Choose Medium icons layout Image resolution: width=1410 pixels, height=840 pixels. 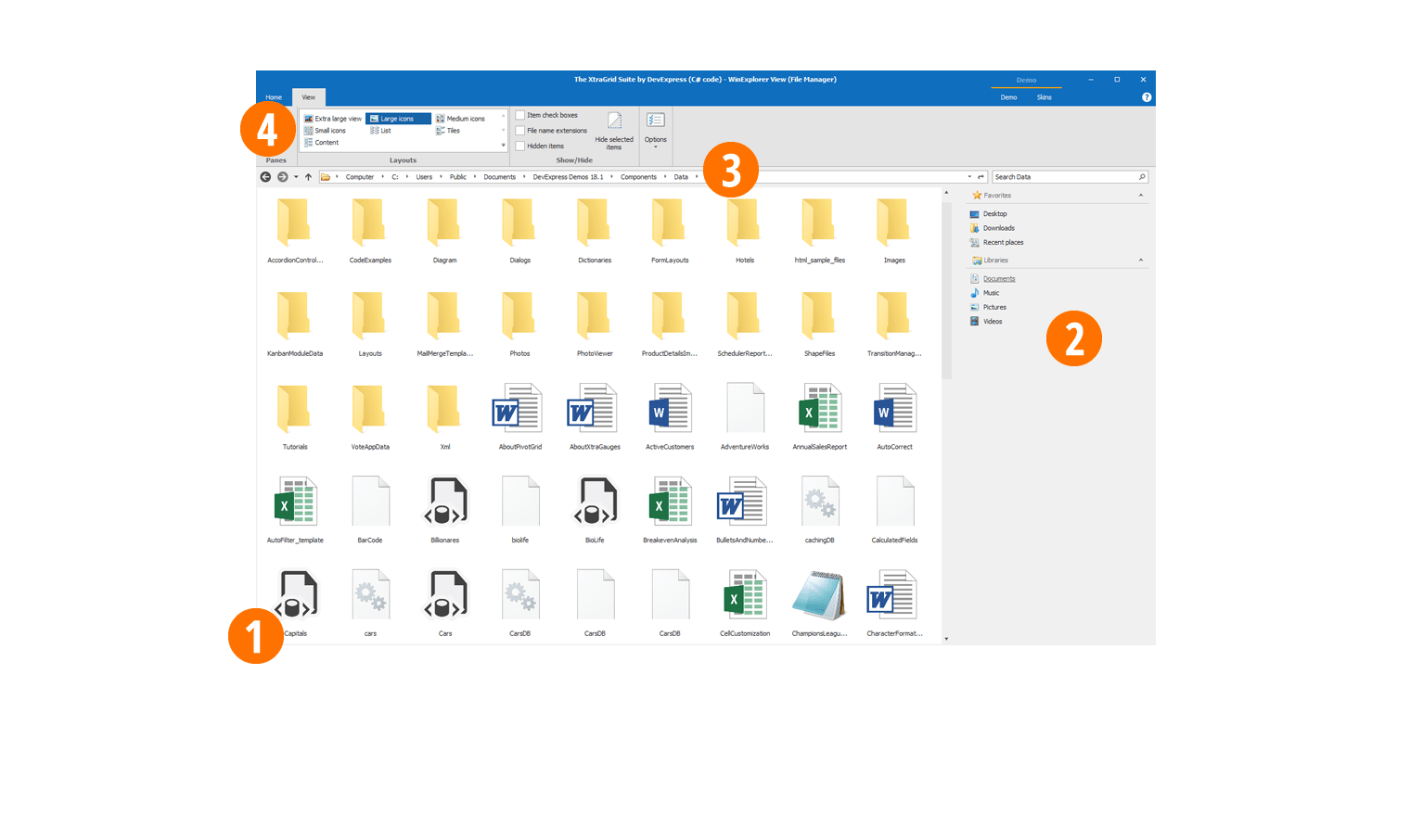click(x=465, y=119)
